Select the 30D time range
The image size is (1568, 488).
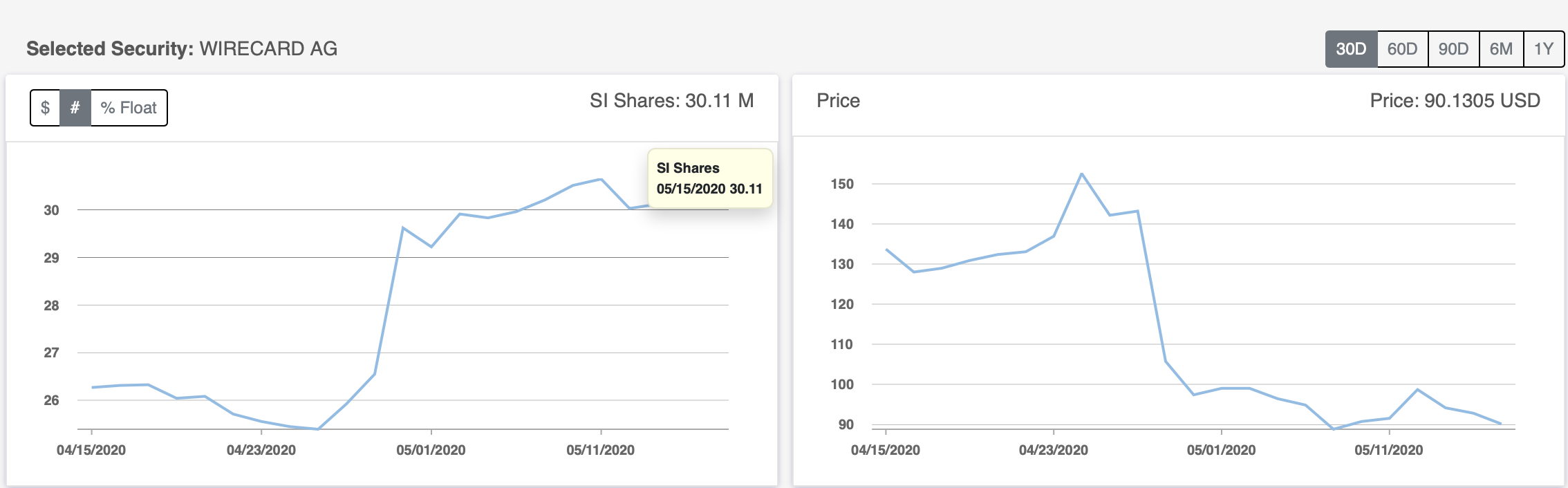(x=1351, y=49)
